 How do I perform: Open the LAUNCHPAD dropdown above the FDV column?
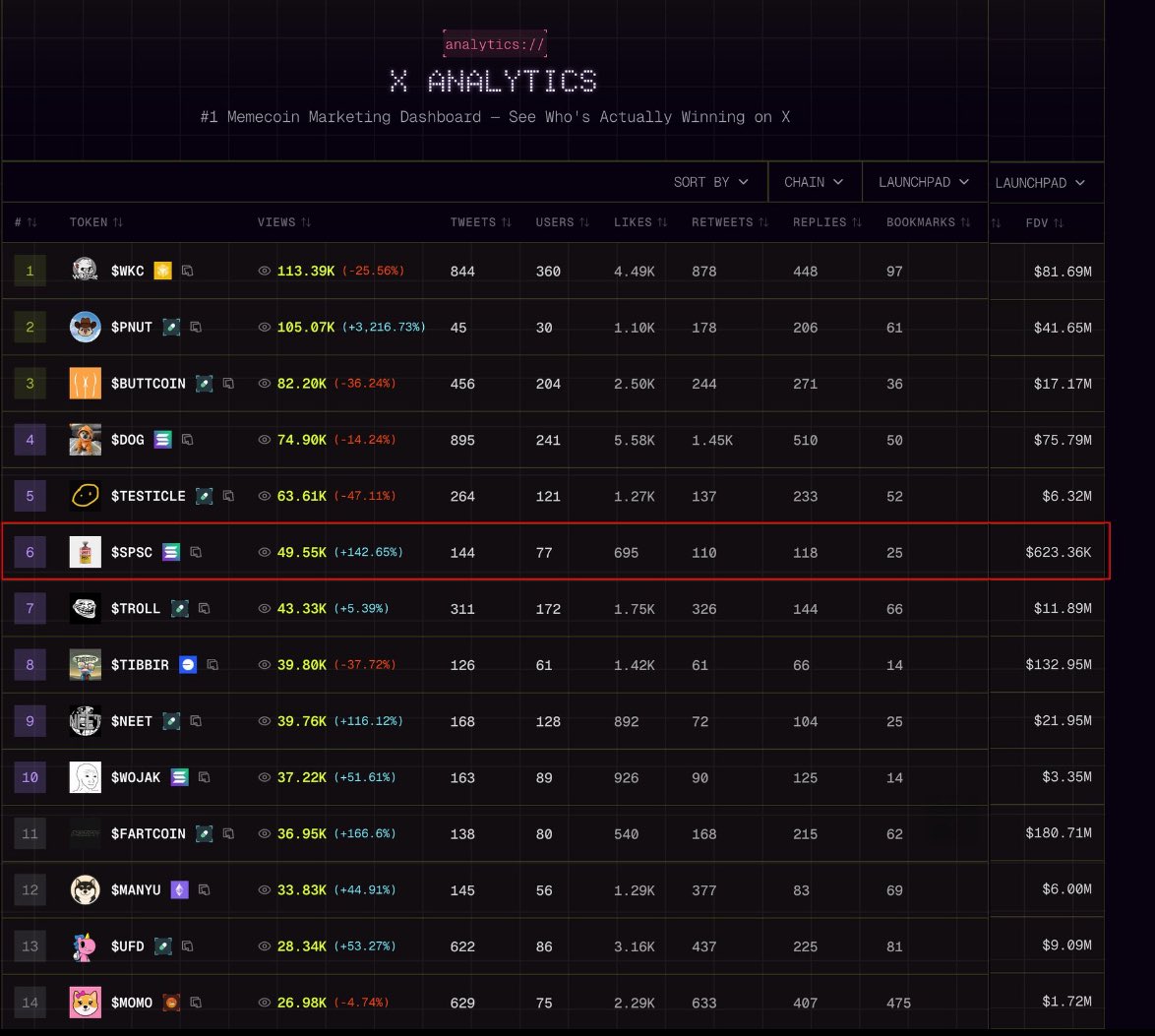[1040, 183]
